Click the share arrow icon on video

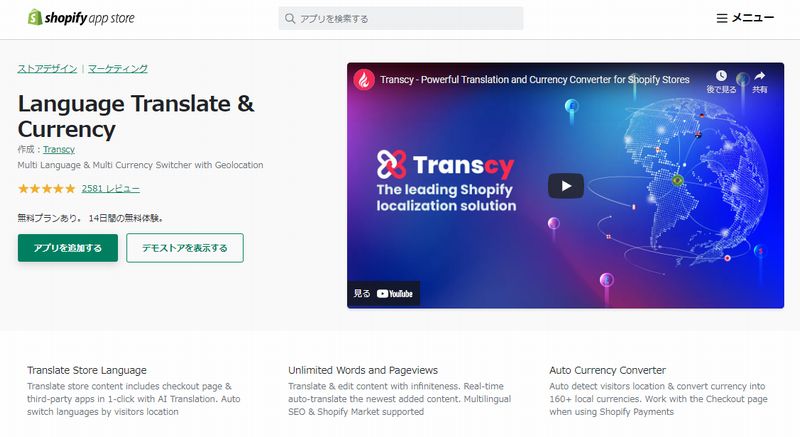pos(760,76)
